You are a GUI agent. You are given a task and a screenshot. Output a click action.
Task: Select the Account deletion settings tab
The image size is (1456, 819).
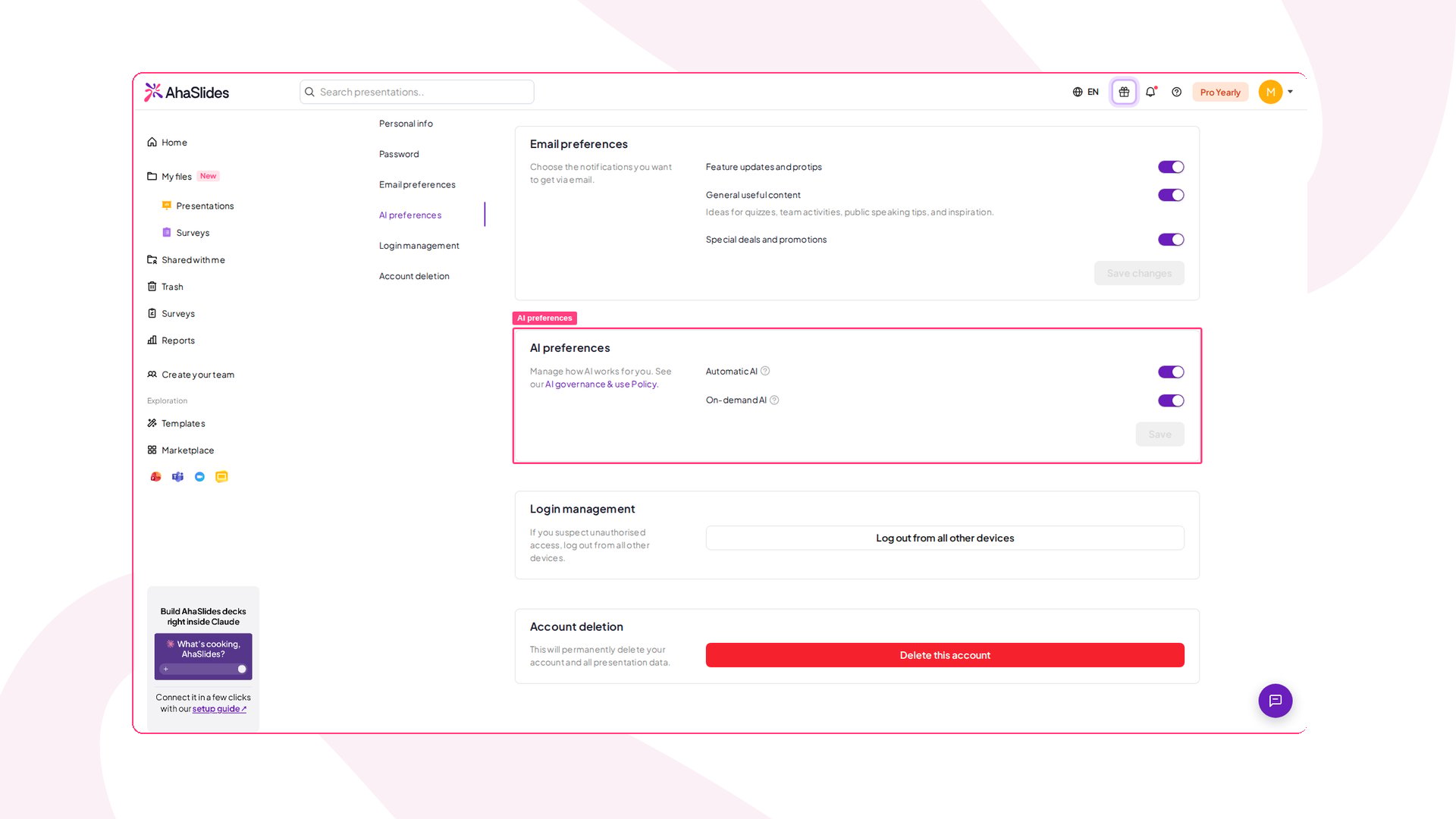(414, 276)
